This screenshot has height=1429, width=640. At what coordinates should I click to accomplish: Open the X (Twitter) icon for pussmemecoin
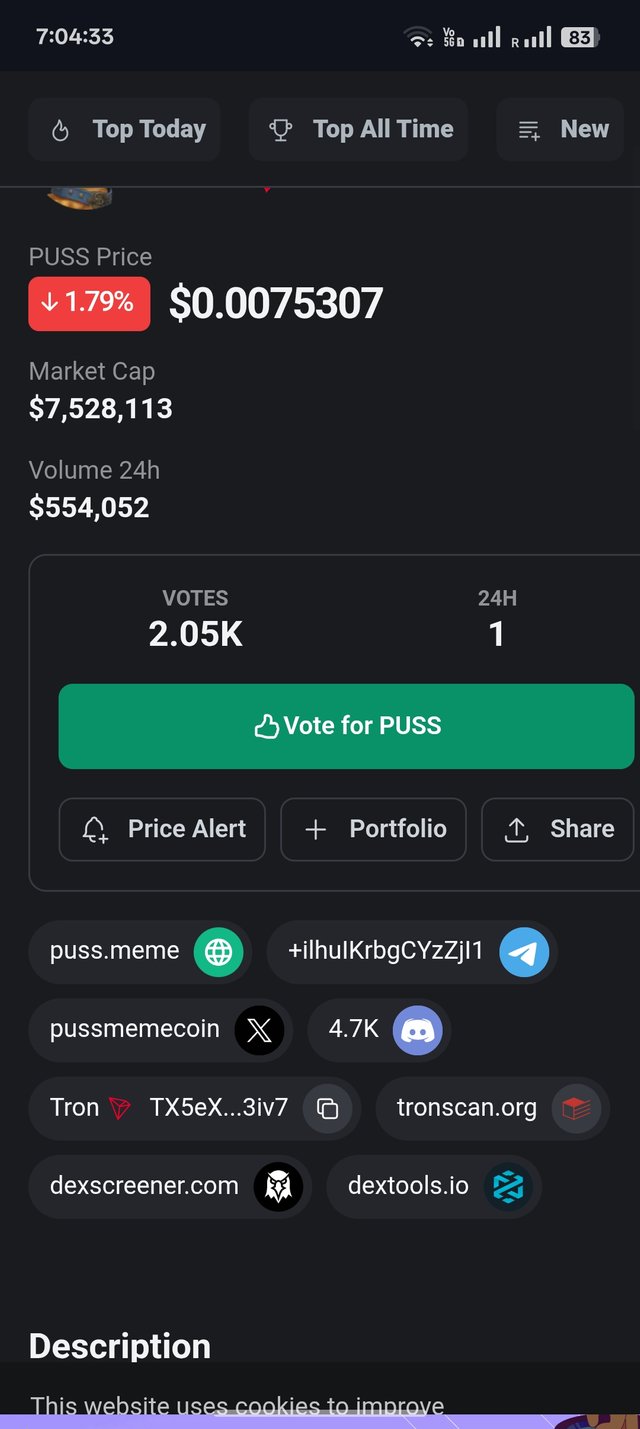pyautogui.click(x=259, y=1030)
